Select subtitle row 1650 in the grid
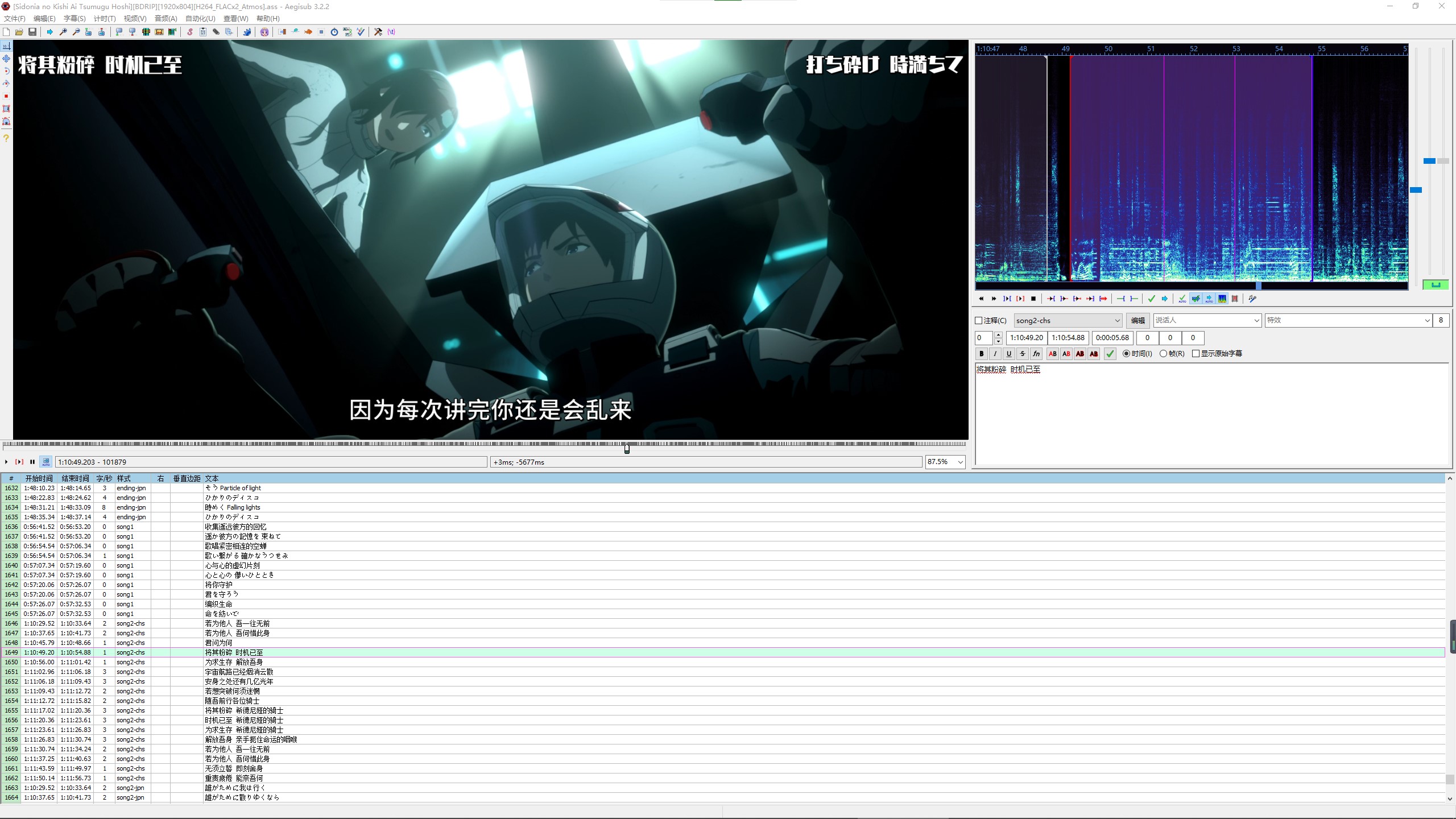 point(722,662)
